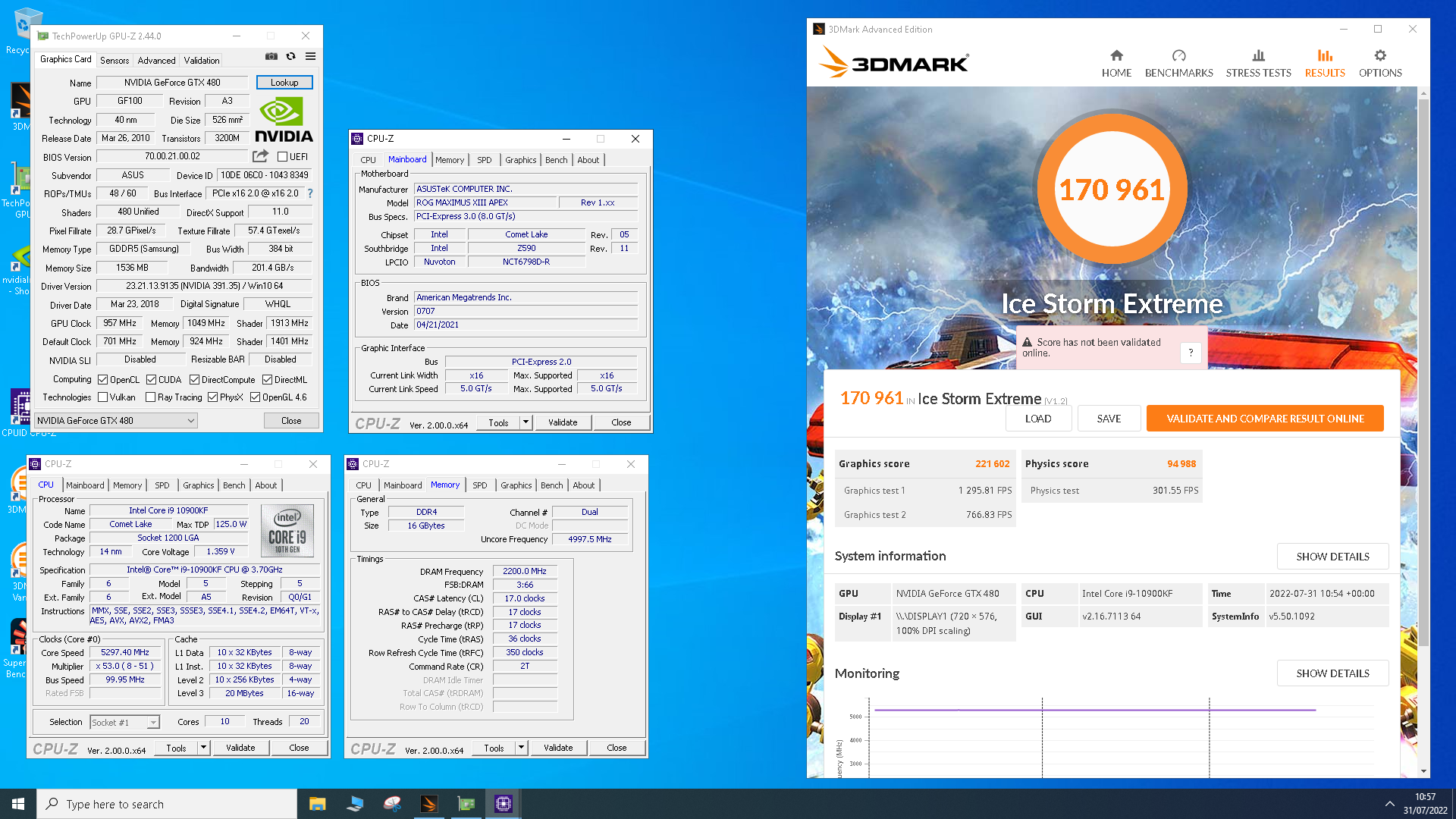Click the scroll up arrow in 3DMark

coord(1423,93)
